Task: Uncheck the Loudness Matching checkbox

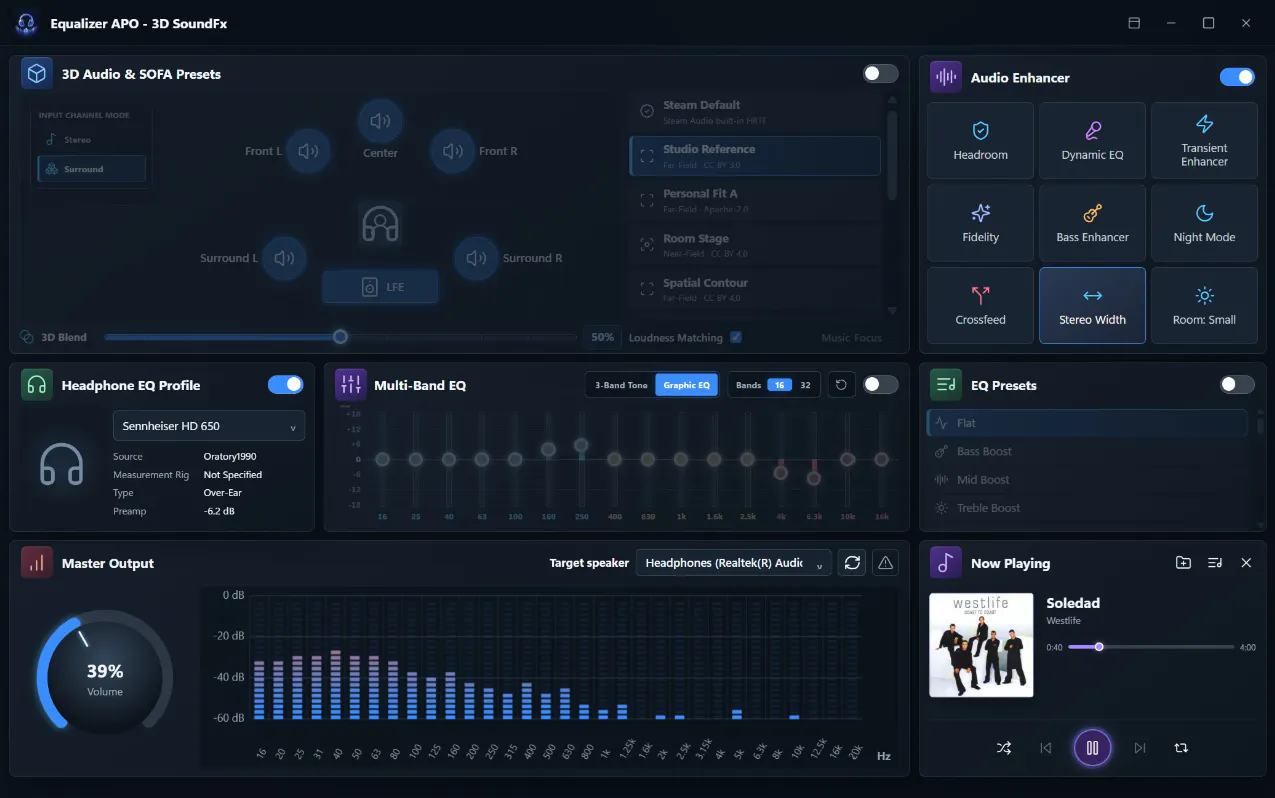Action: pos(736,338)
